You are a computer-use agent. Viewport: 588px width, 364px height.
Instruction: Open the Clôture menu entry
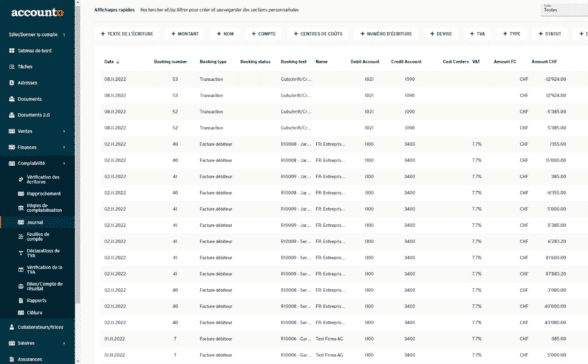pyautogui.click(x=34, y=313)
